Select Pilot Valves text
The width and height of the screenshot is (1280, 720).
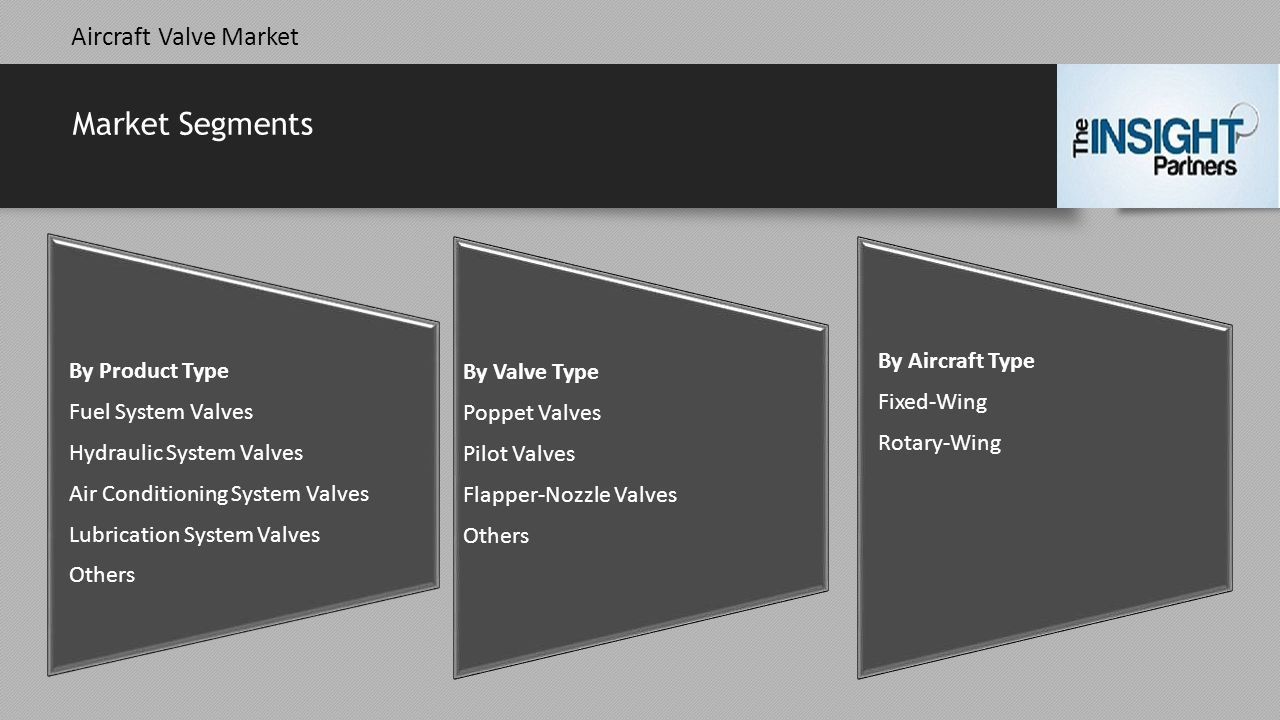tap(518, 454)
